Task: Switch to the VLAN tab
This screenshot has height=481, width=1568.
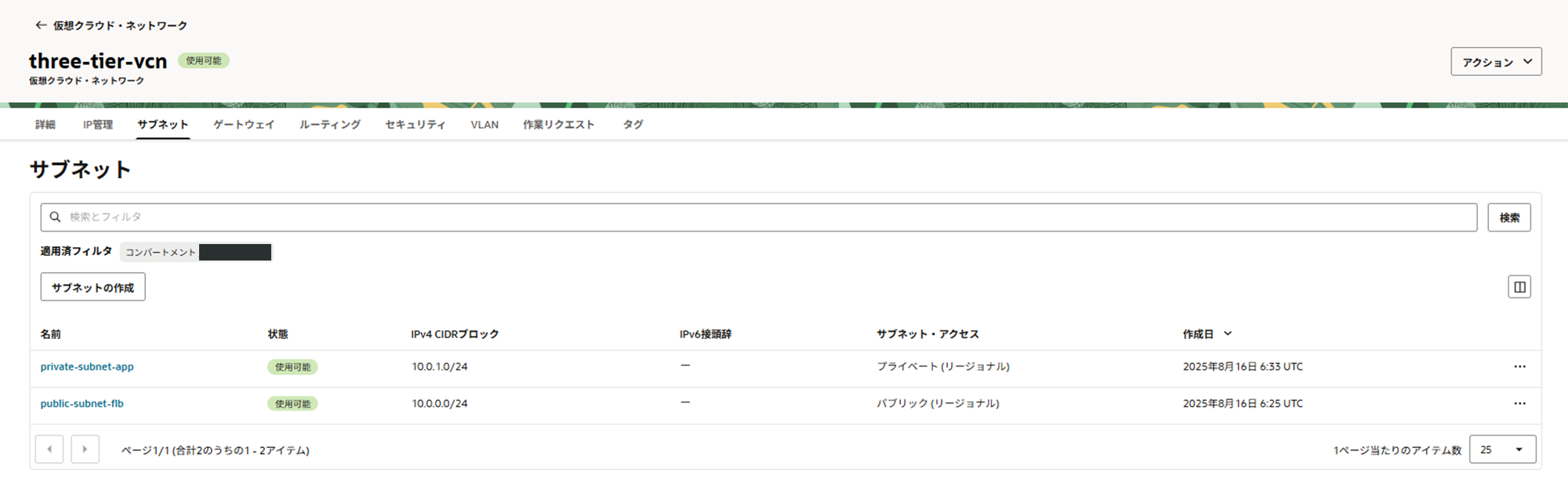Action: coord(485,125)
